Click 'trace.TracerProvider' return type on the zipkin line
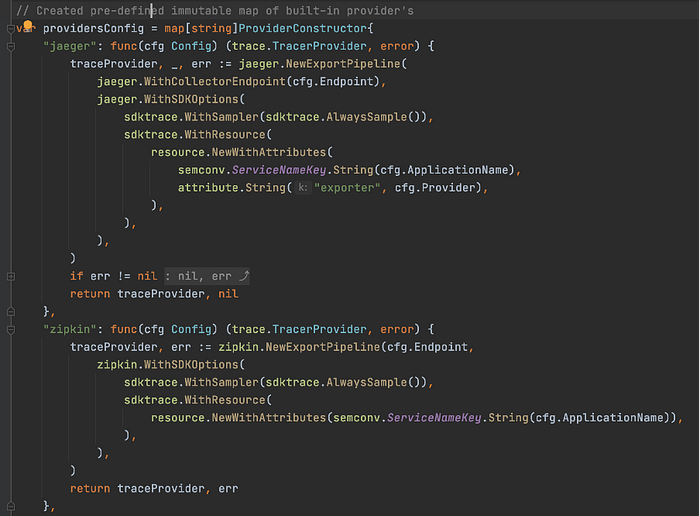700x516 pixels. 299,329
